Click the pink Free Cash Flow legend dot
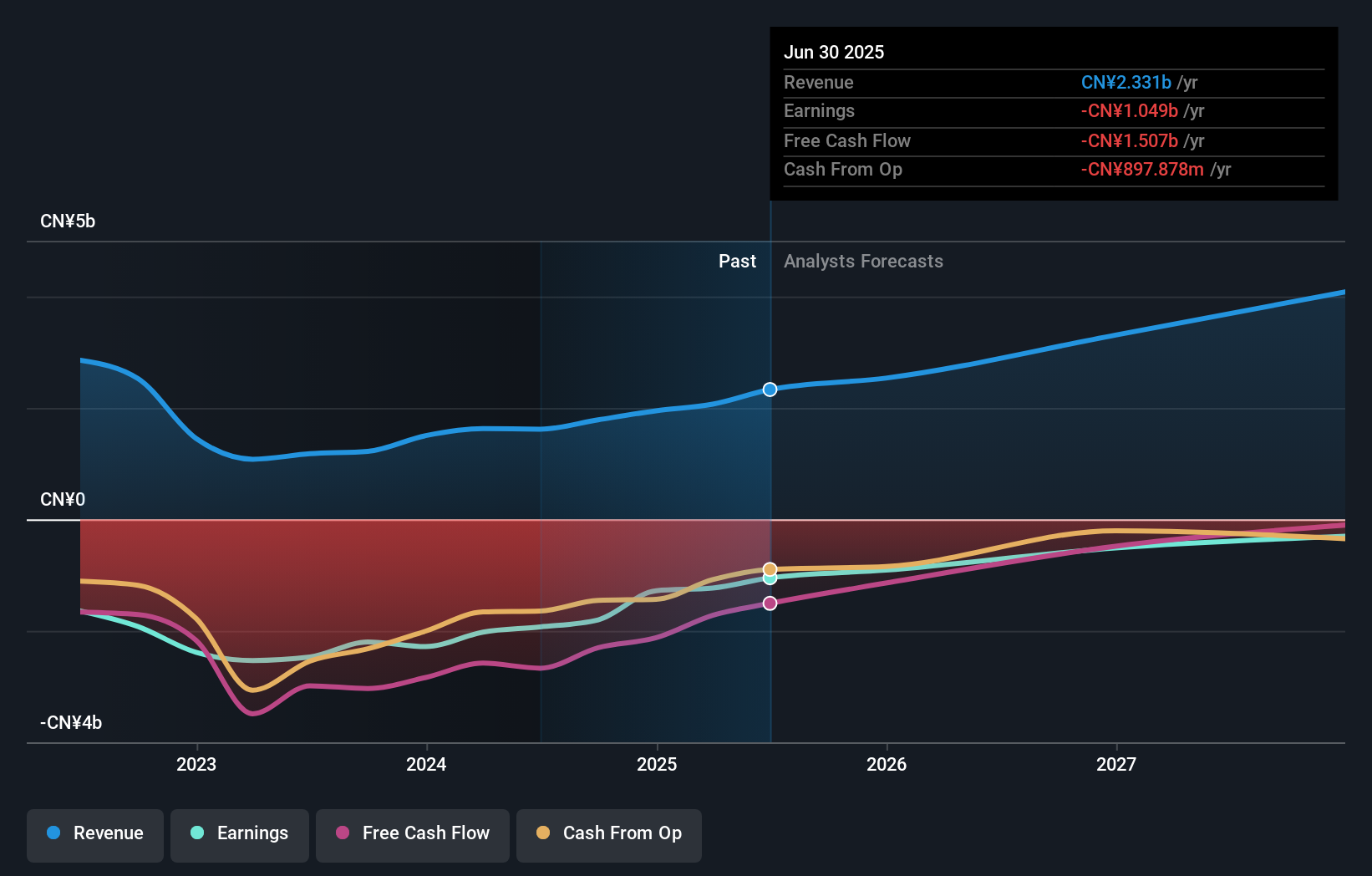This screenshot has width=1372, height=876. click(x=343, y=833)
